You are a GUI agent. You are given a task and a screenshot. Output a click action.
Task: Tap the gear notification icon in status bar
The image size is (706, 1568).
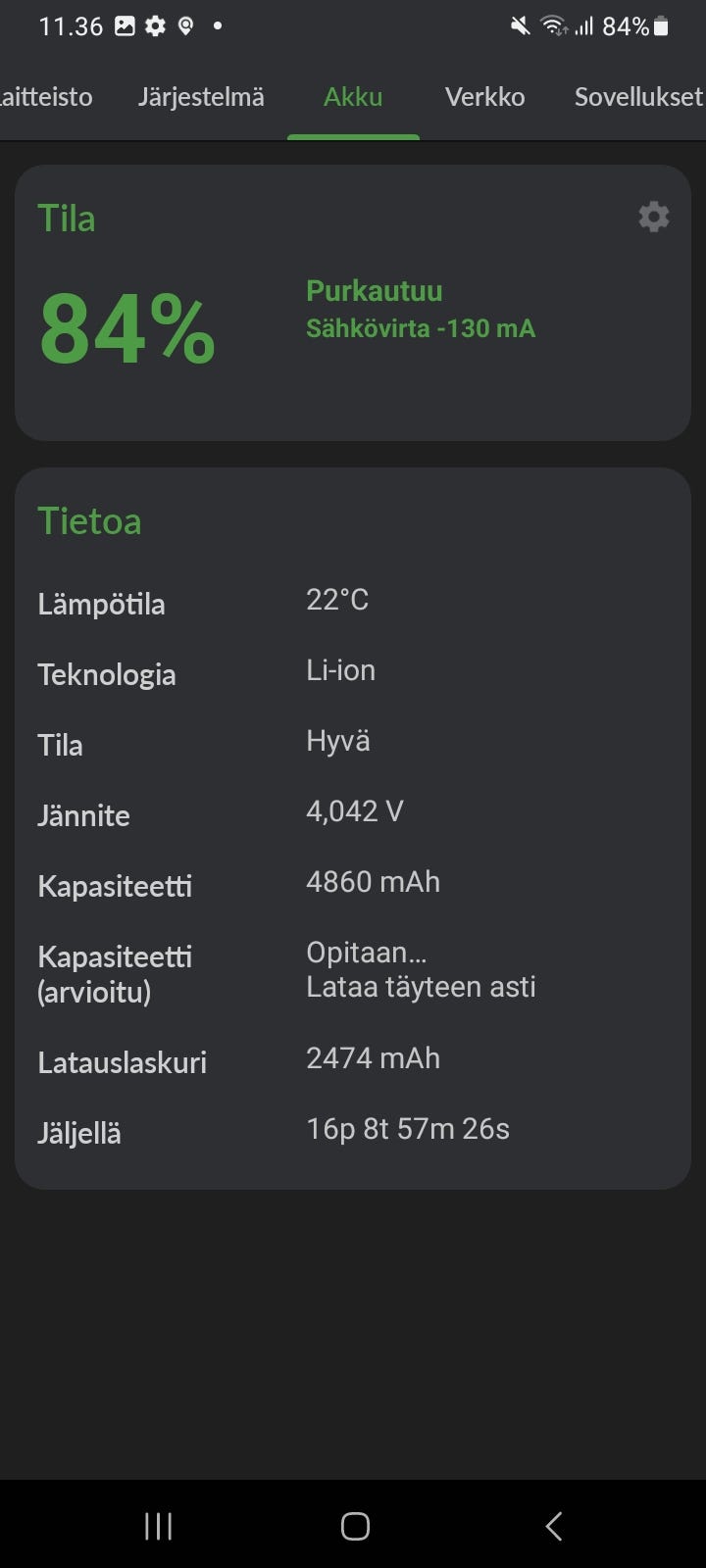point(155,26)
